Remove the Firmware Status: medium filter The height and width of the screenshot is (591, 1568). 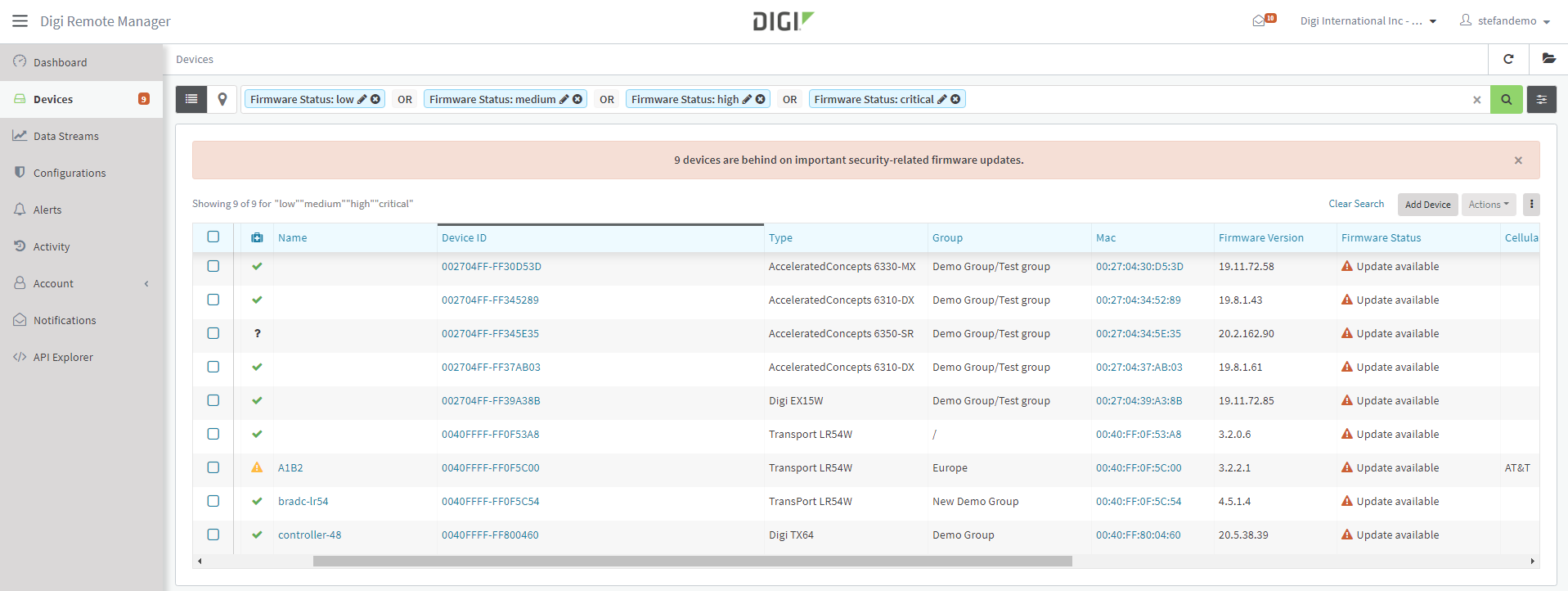577,99
